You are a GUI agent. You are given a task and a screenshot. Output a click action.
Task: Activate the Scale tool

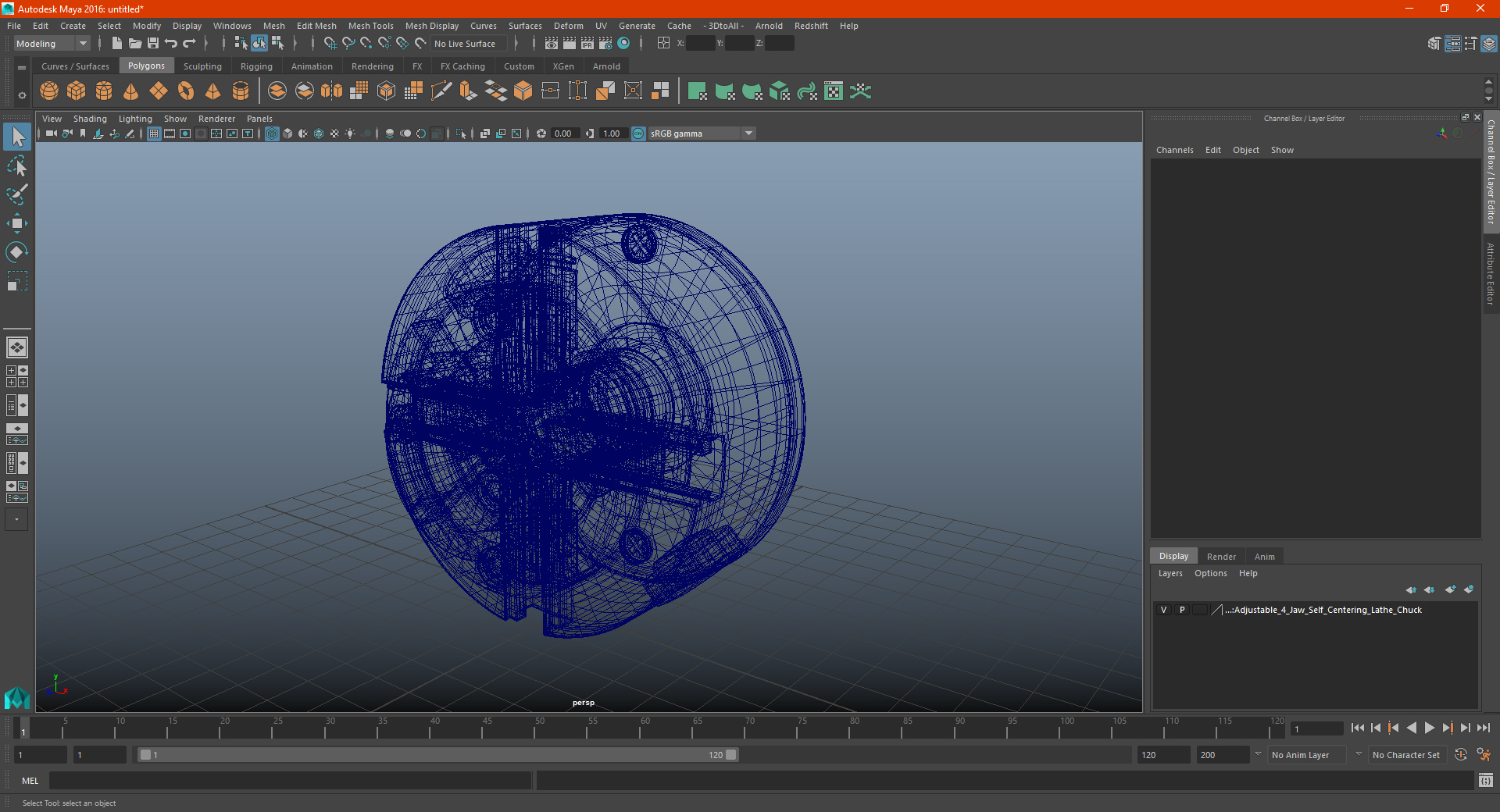coord(17,281)
